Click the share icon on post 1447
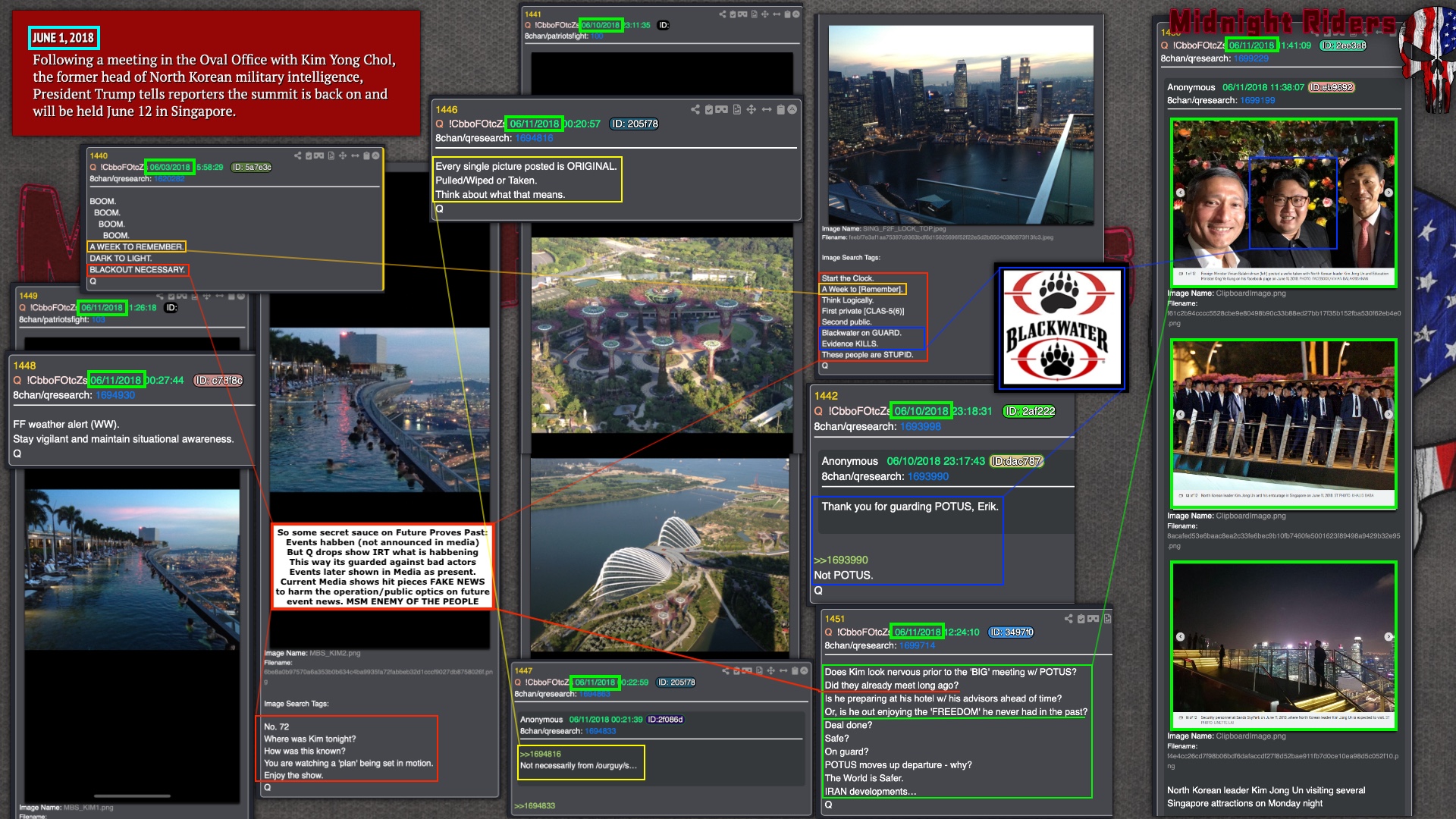 [726, 670]
